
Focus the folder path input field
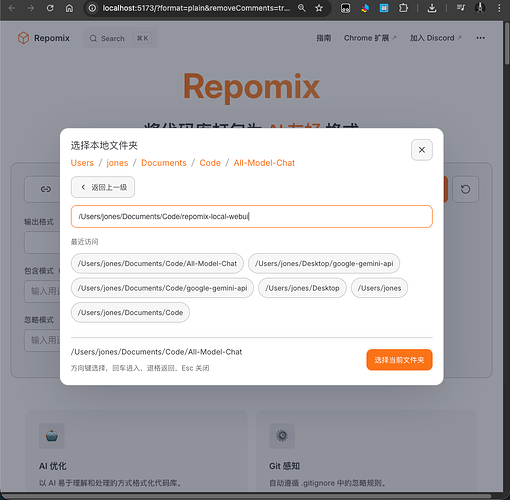[252, 217]
